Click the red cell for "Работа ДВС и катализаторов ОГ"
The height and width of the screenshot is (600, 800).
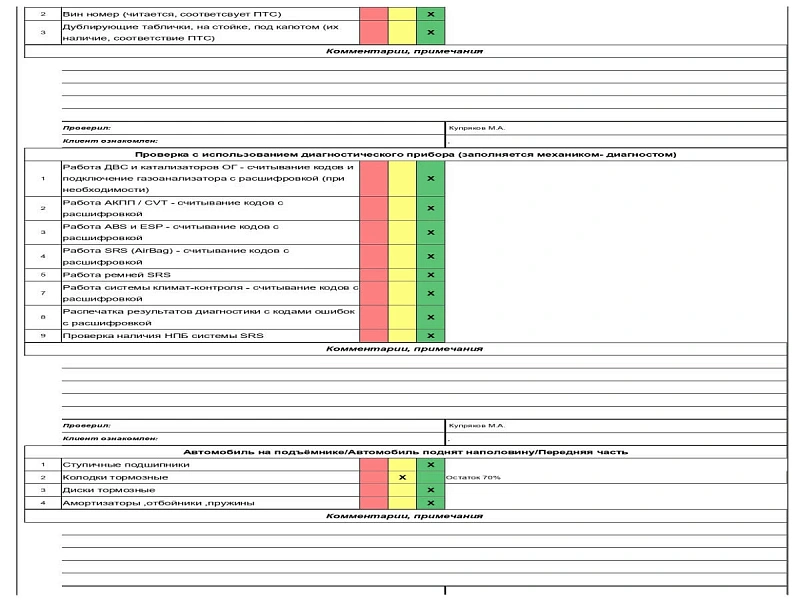pos(373,178)
